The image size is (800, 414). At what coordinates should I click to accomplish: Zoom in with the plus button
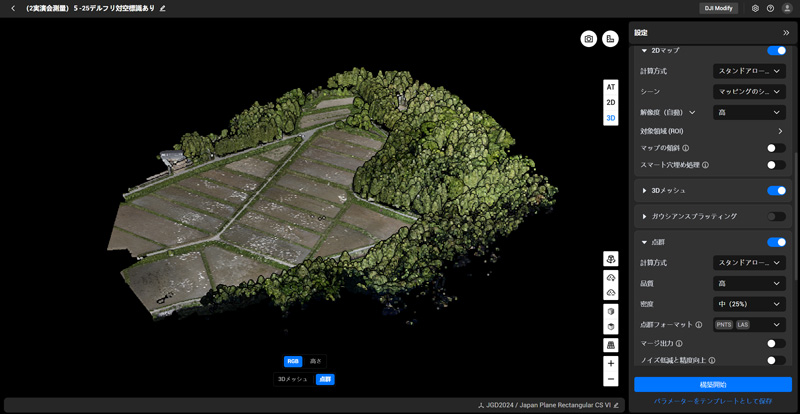pos(610,364)
